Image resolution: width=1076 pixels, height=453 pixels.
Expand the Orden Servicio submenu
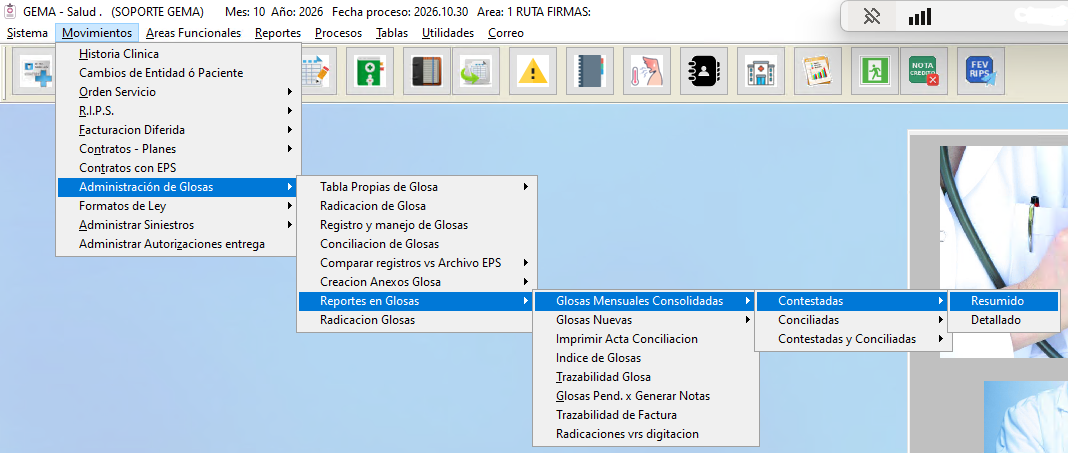click(x=178, y=92)
